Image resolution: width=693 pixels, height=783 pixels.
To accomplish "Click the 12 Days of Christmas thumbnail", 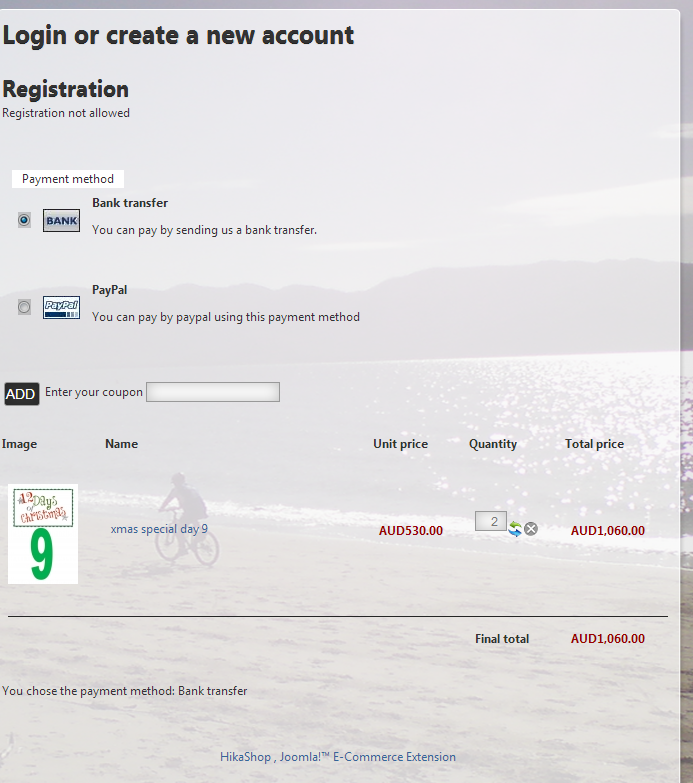I will [43, 534].
